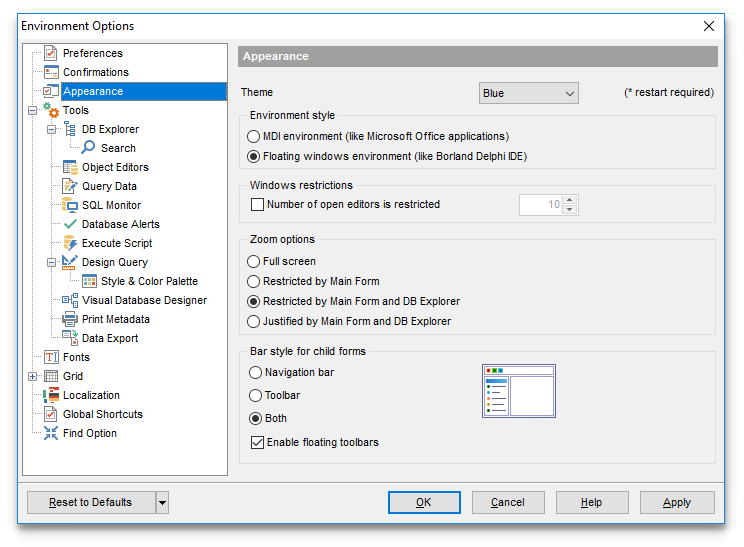Click the OK button
This screenshot has width=744, height=547.
coord(424,503)
